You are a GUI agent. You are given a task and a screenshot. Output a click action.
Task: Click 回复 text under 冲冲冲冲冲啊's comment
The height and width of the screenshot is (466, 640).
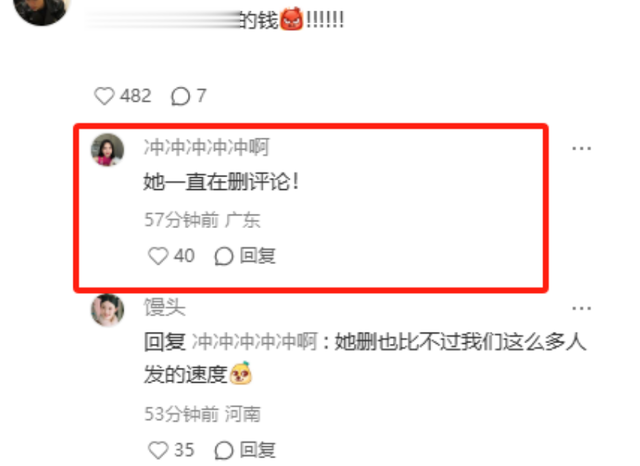[x=258, y=256]
